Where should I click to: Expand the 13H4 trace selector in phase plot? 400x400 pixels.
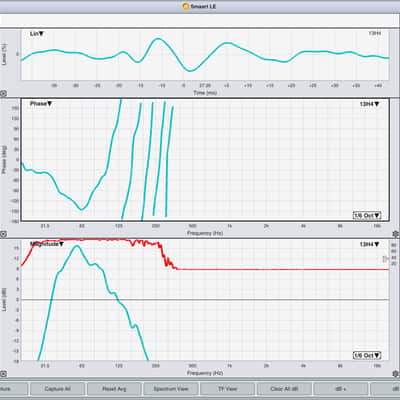click(x=369, y=104)
